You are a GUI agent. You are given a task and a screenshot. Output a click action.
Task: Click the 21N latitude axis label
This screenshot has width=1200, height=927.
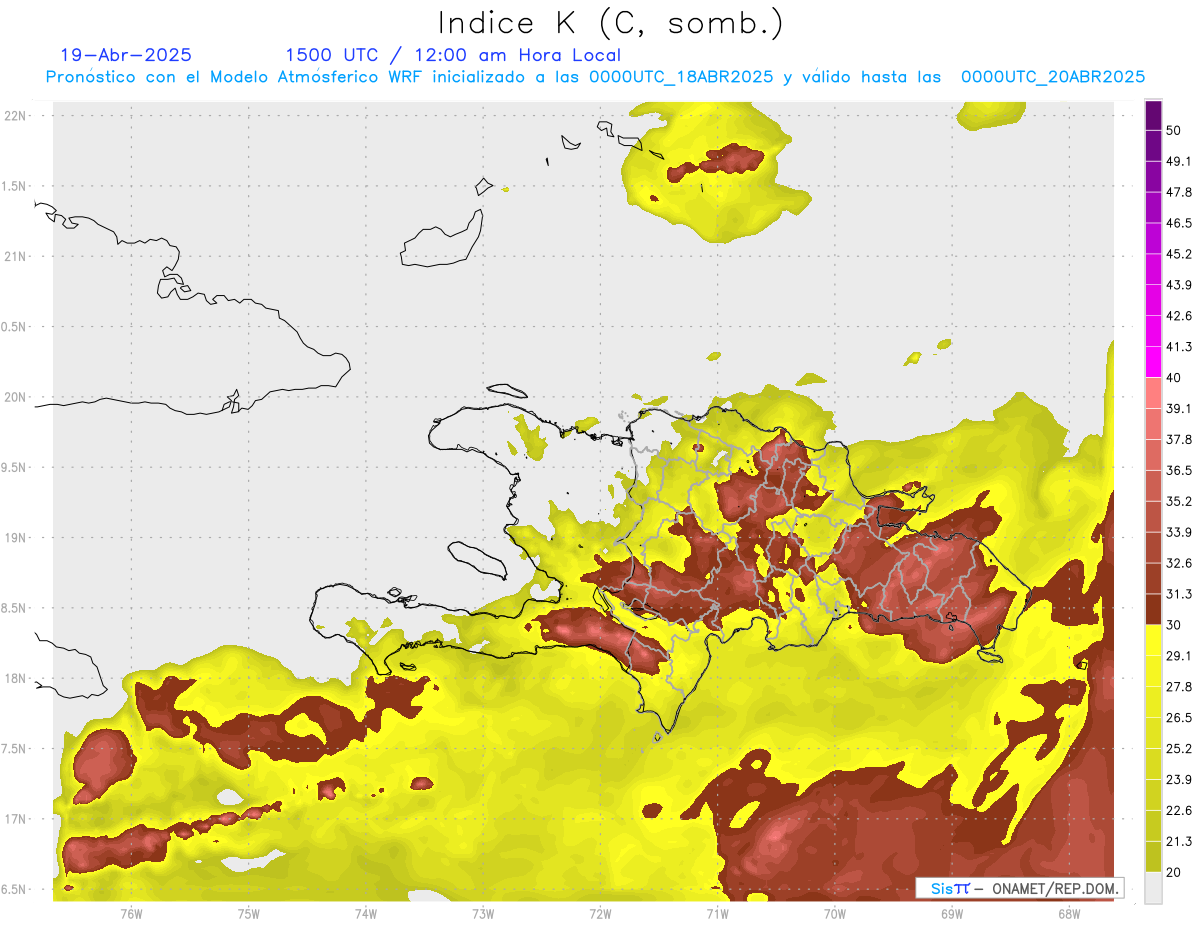[16, 256]
